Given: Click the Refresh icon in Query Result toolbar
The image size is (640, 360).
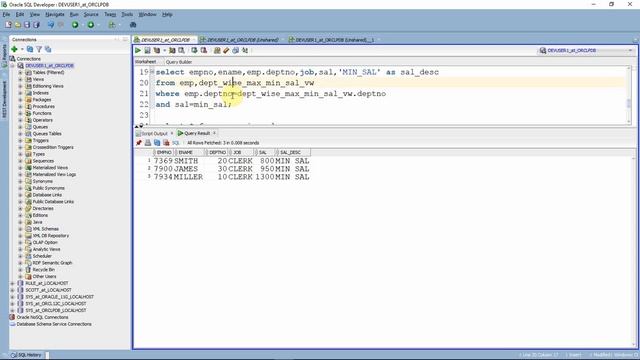Looking at the screenshot, I should point(157,143).
